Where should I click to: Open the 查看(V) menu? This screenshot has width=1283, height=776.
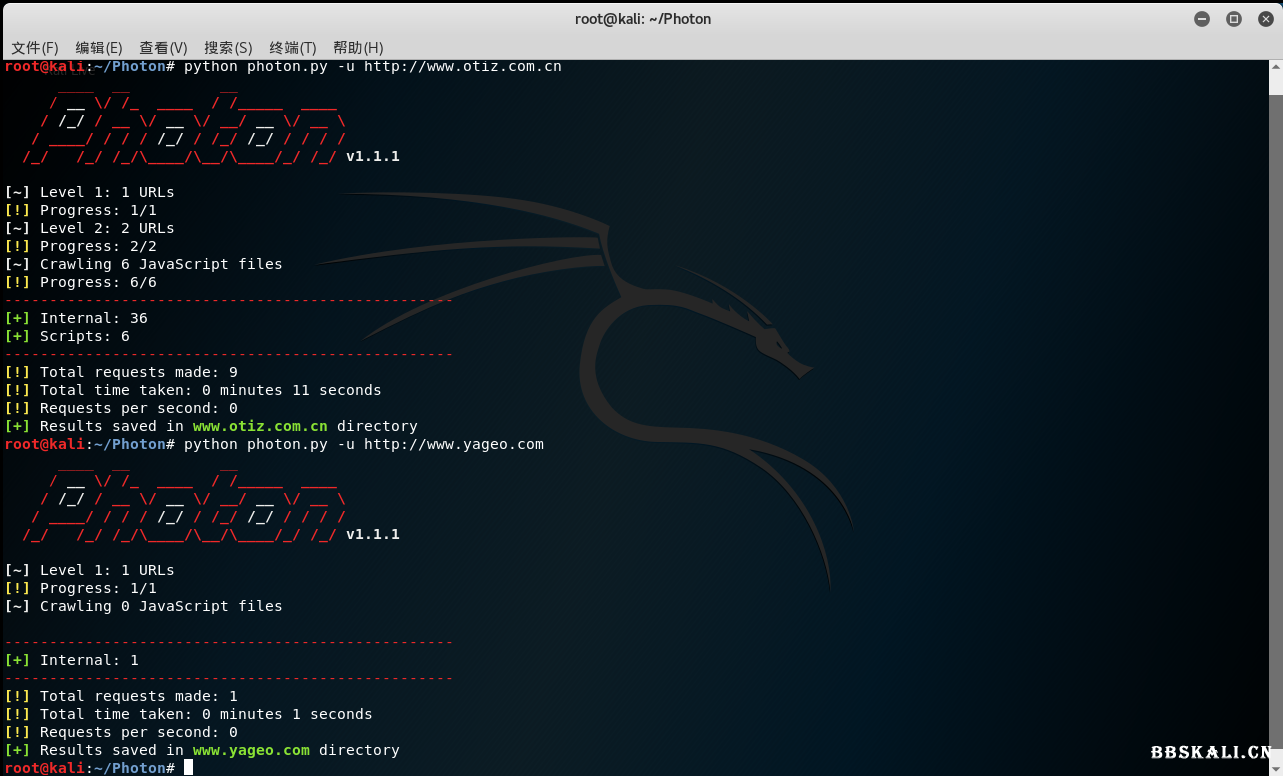tap(163, 48)
